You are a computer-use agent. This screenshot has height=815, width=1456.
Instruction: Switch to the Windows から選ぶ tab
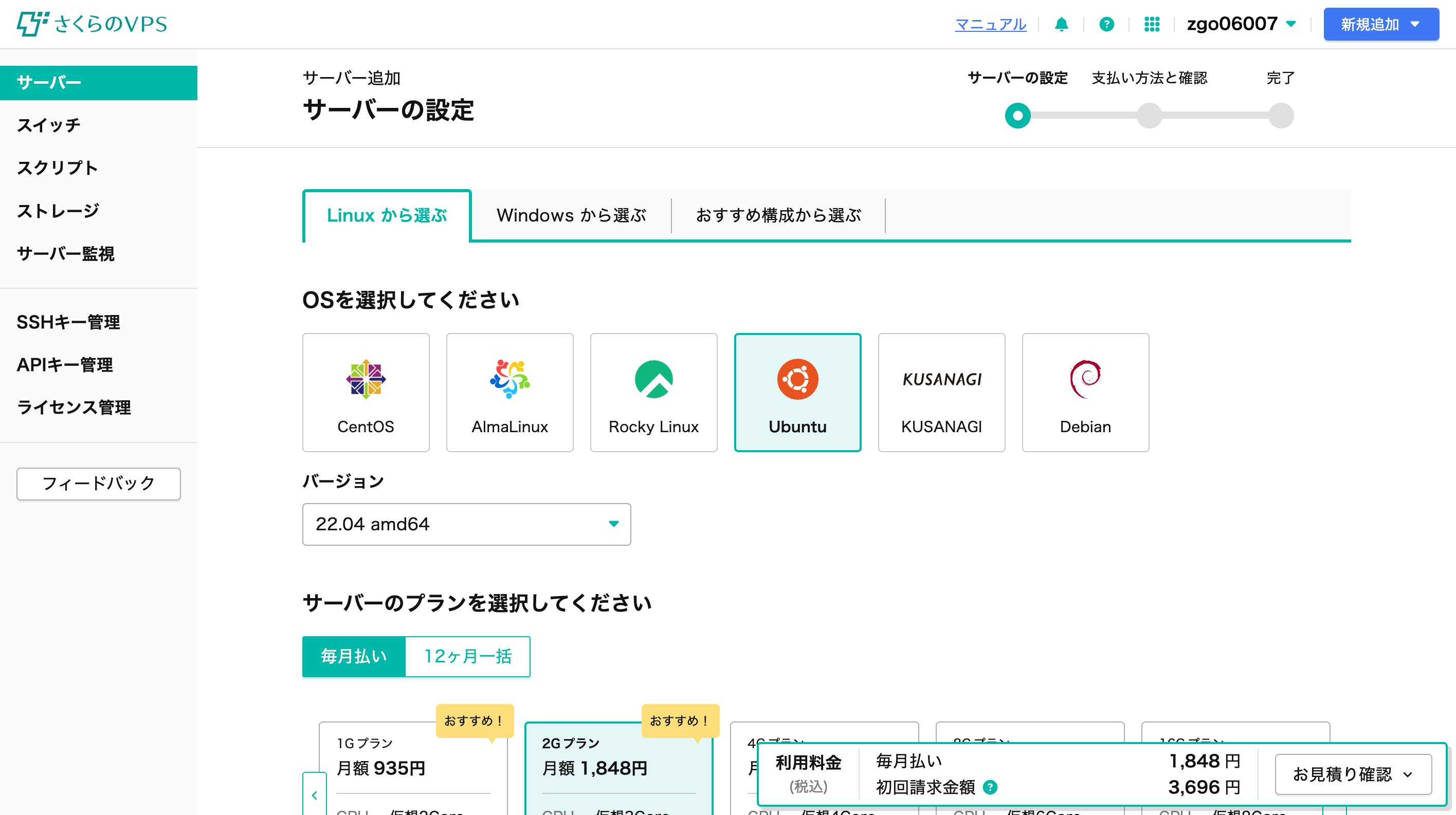pos(571,215)
